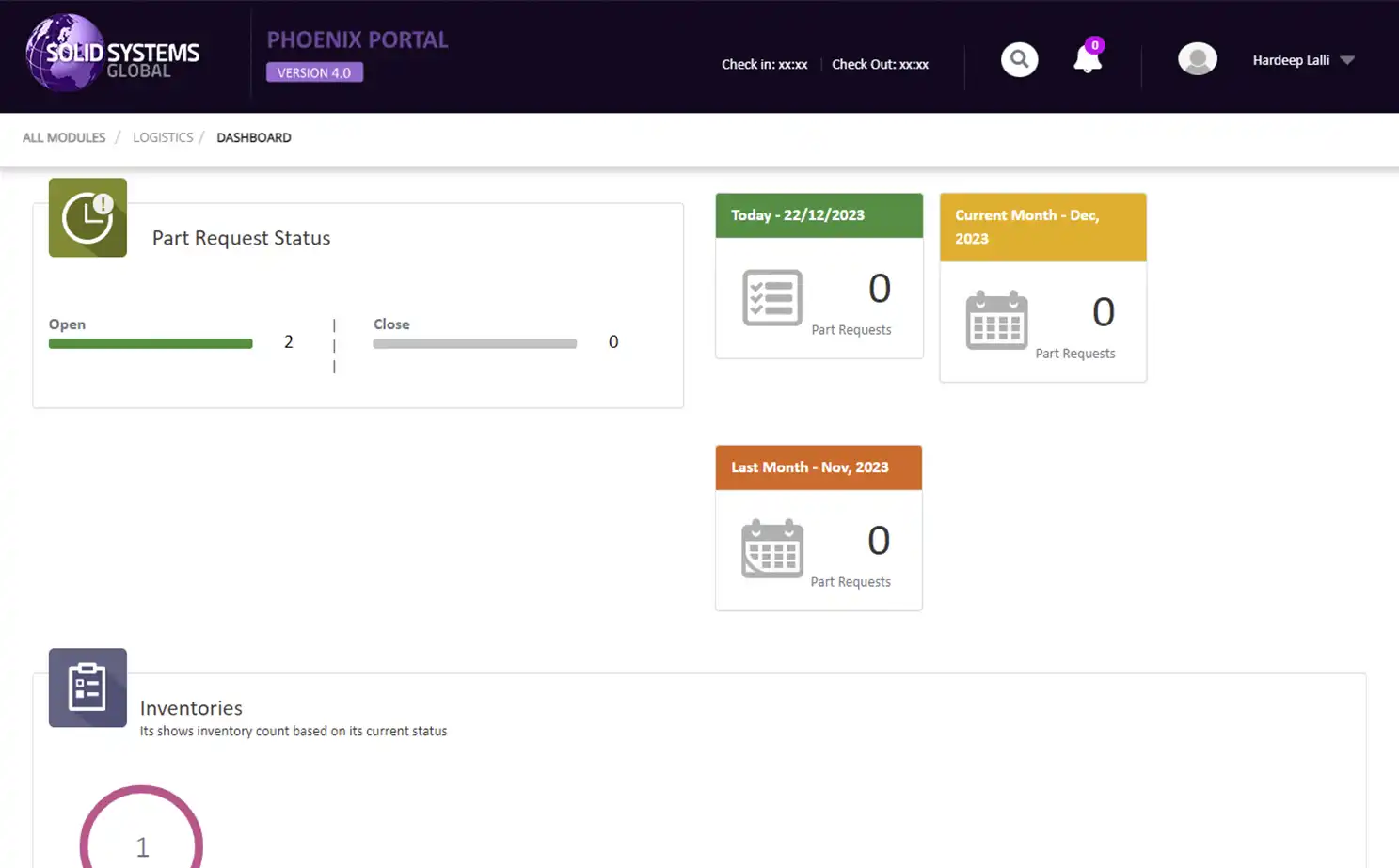This screenshot has width=1399, height=868.
Task: Expand the Today - 22/12/2023 summary card
Action: [818, 215]
